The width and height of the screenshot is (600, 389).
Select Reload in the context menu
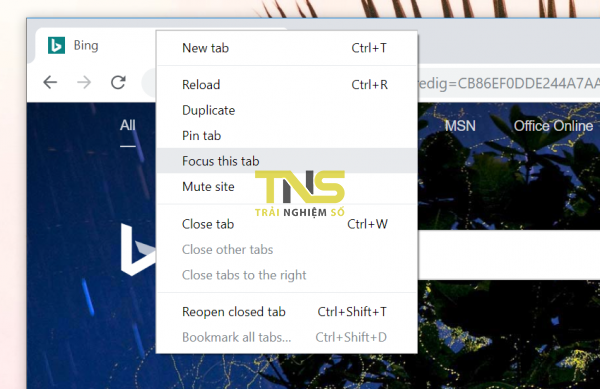tap(287, 85)
